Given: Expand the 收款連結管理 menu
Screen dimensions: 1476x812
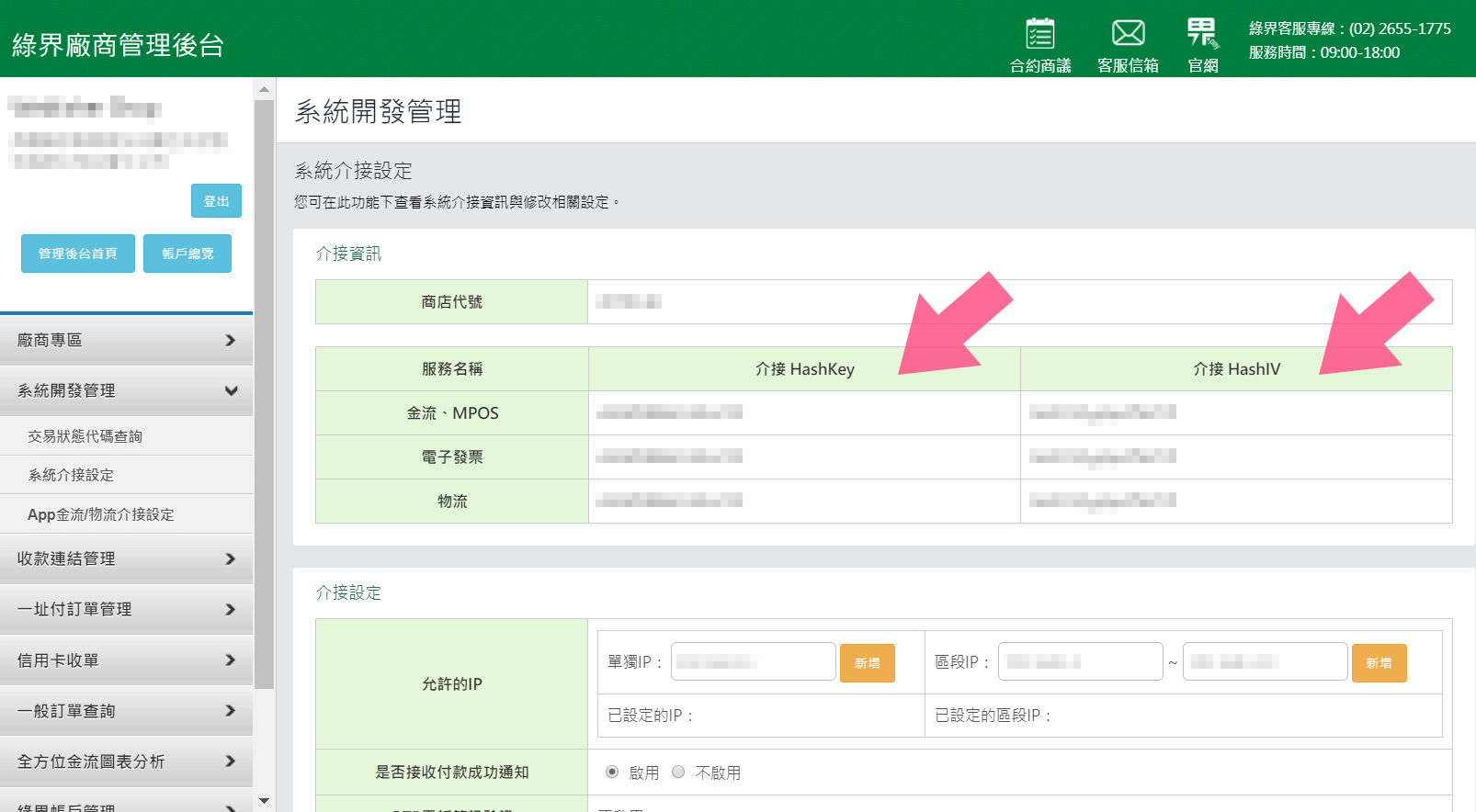Looking at the screenshot, I should coord(126,558).
